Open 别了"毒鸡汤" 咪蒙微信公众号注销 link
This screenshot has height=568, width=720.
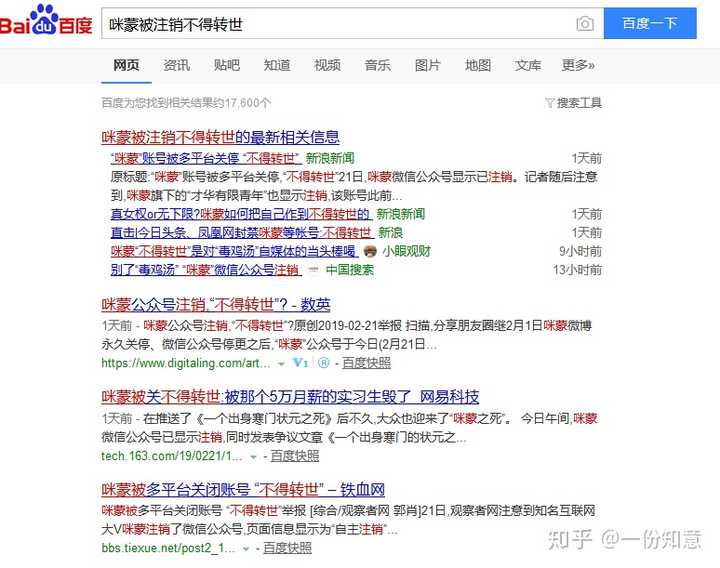[206, 270]
